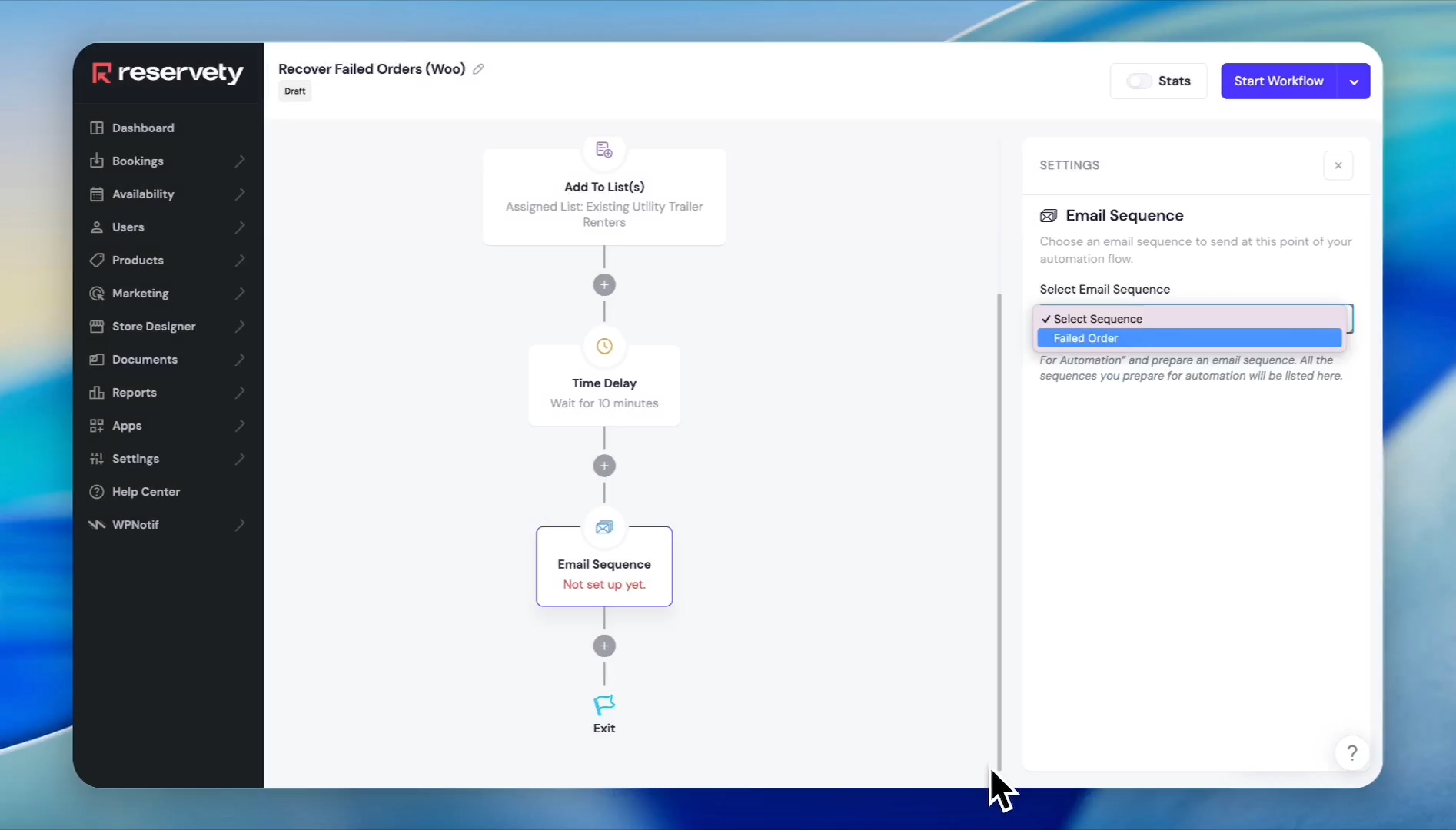Screen dimensions: 1456x830
Task: Click the 'Select Email Sequence' label
Action: [1105, 290]
